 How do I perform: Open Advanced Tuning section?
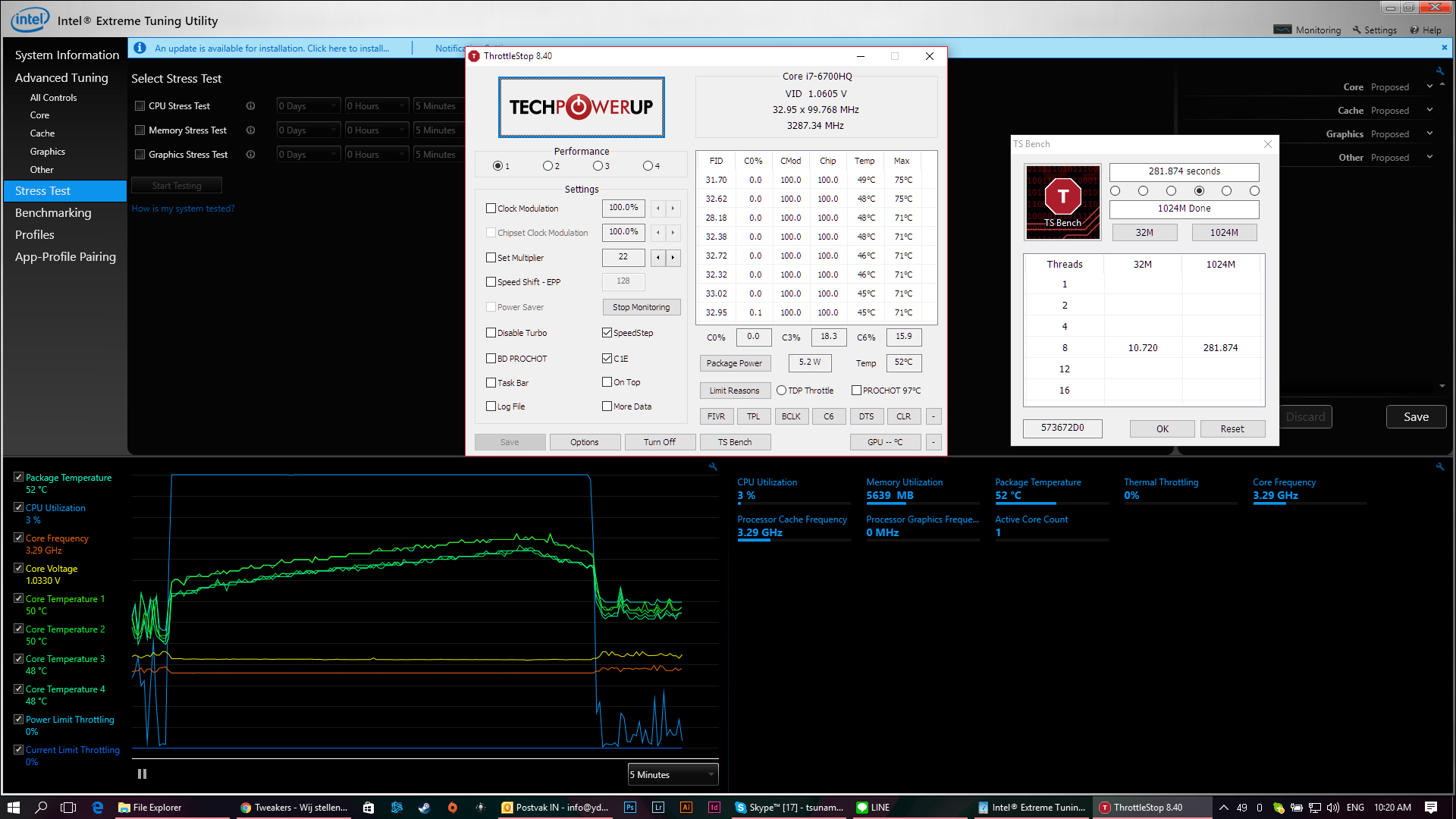click(61, 78)
